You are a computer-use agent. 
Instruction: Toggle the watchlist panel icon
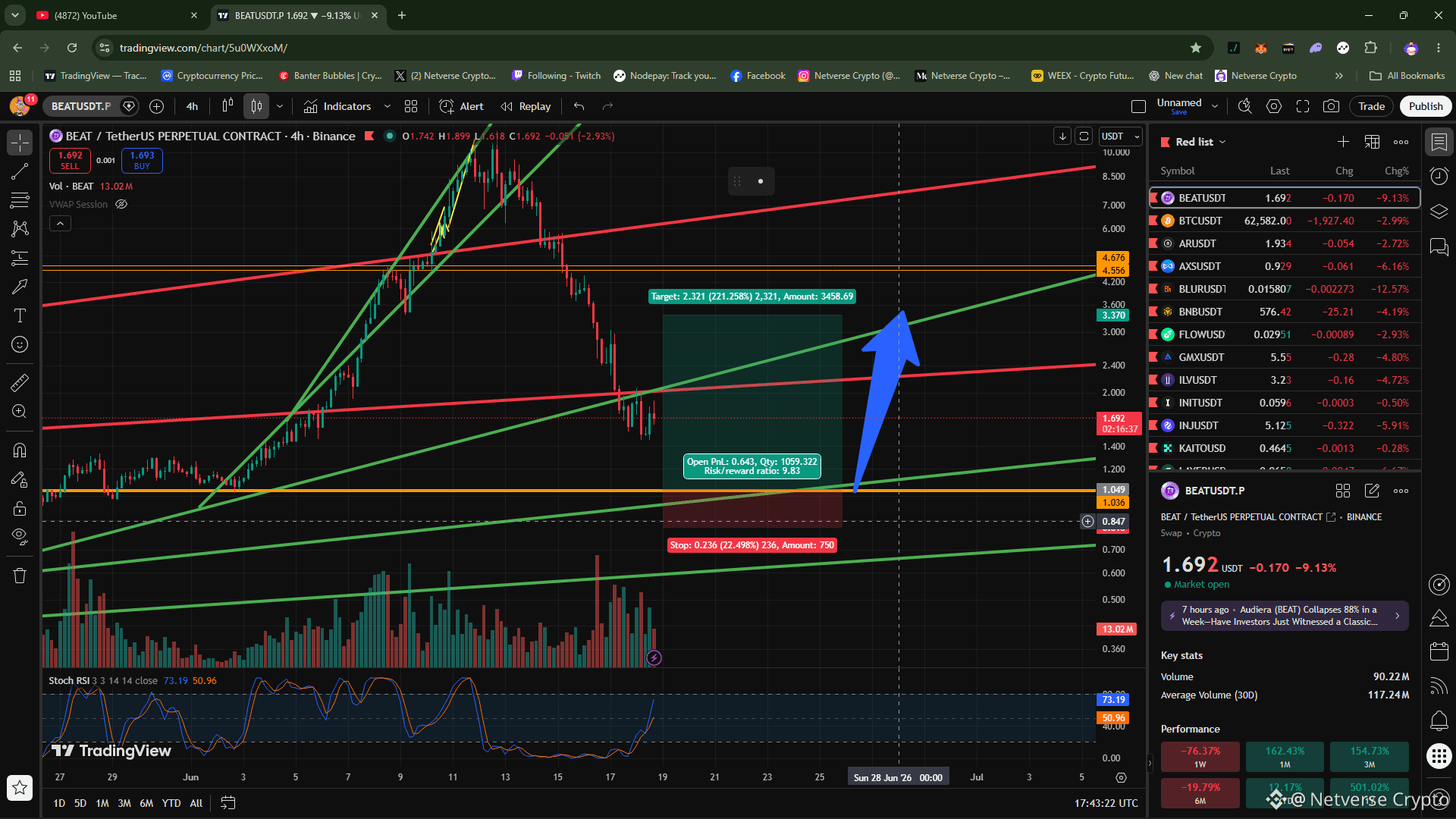(1439, 142)
